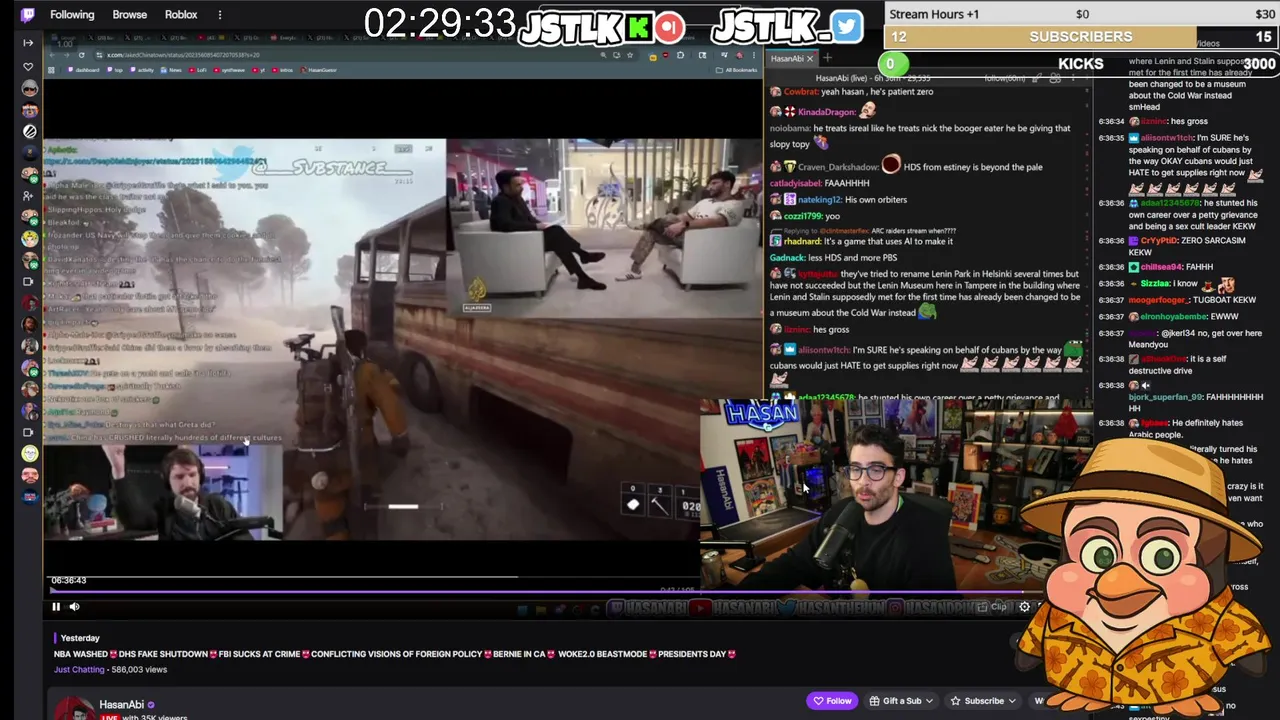1280x720 pixels.
Task: Click chat username Craven_Darkshadow
Action: click(x=839, y=167)
